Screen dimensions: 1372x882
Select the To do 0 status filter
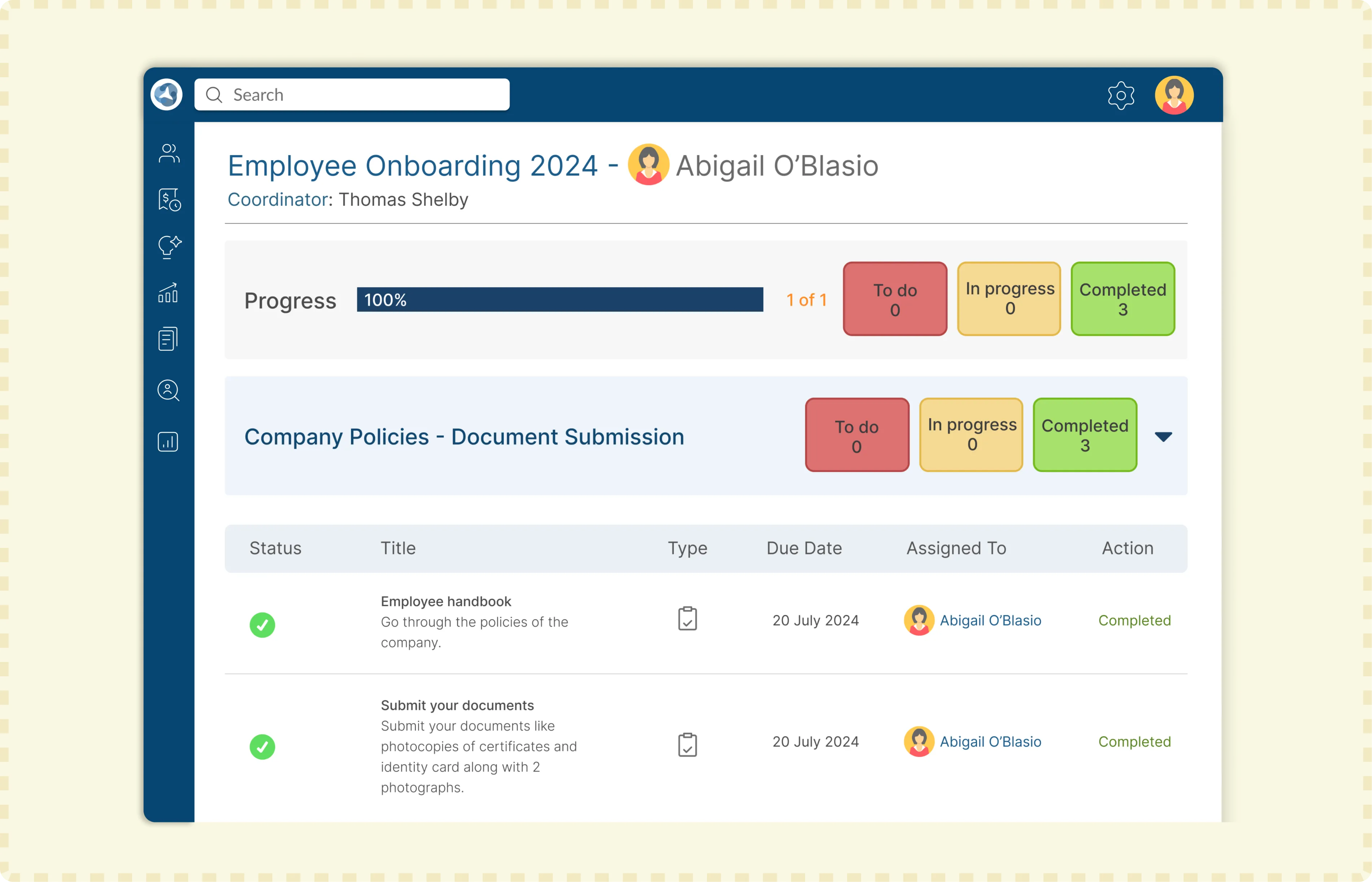(x=895, y=298)
